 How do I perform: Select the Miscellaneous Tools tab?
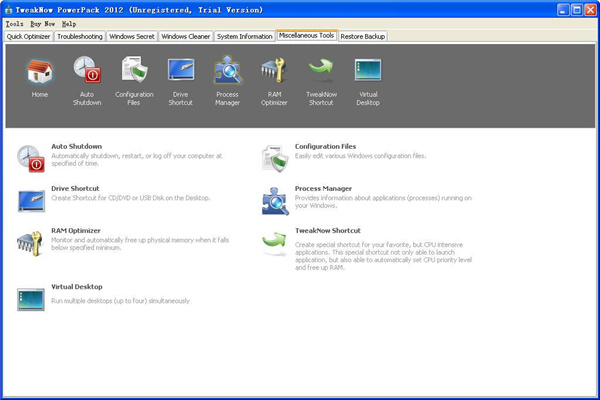point(307,36)
